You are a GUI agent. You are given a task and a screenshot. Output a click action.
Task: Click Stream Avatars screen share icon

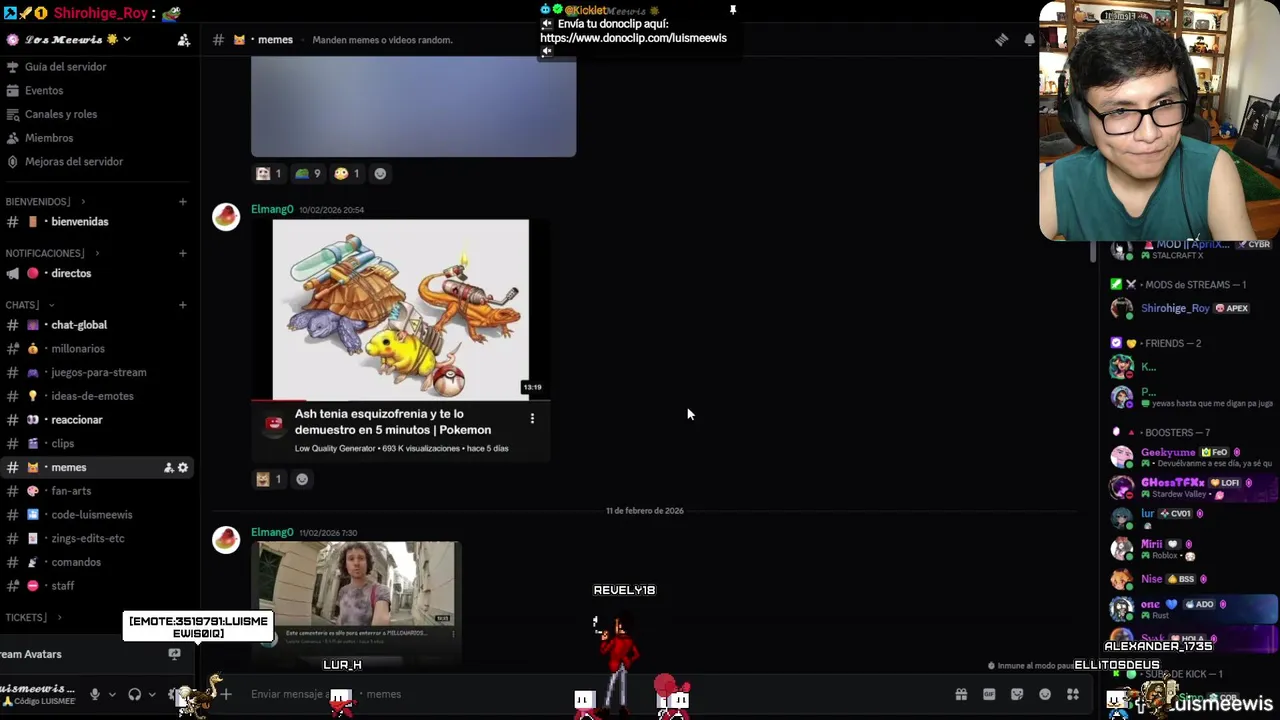point(174,654)
